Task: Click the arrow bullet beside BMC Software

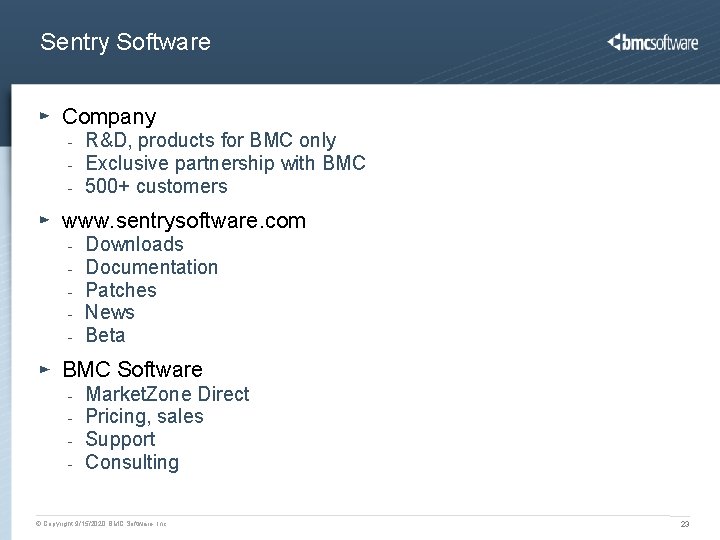Action: 45,369
